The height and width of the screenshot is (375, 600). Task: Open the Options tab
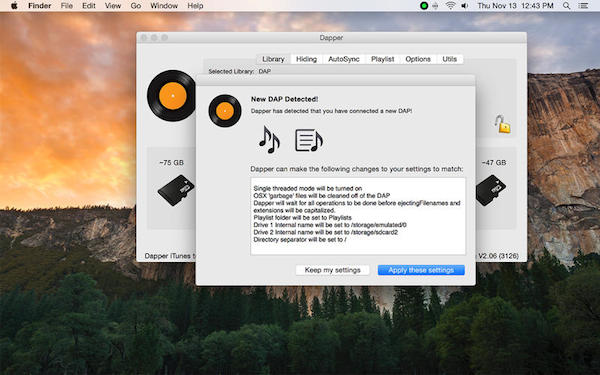coord(418,59)
